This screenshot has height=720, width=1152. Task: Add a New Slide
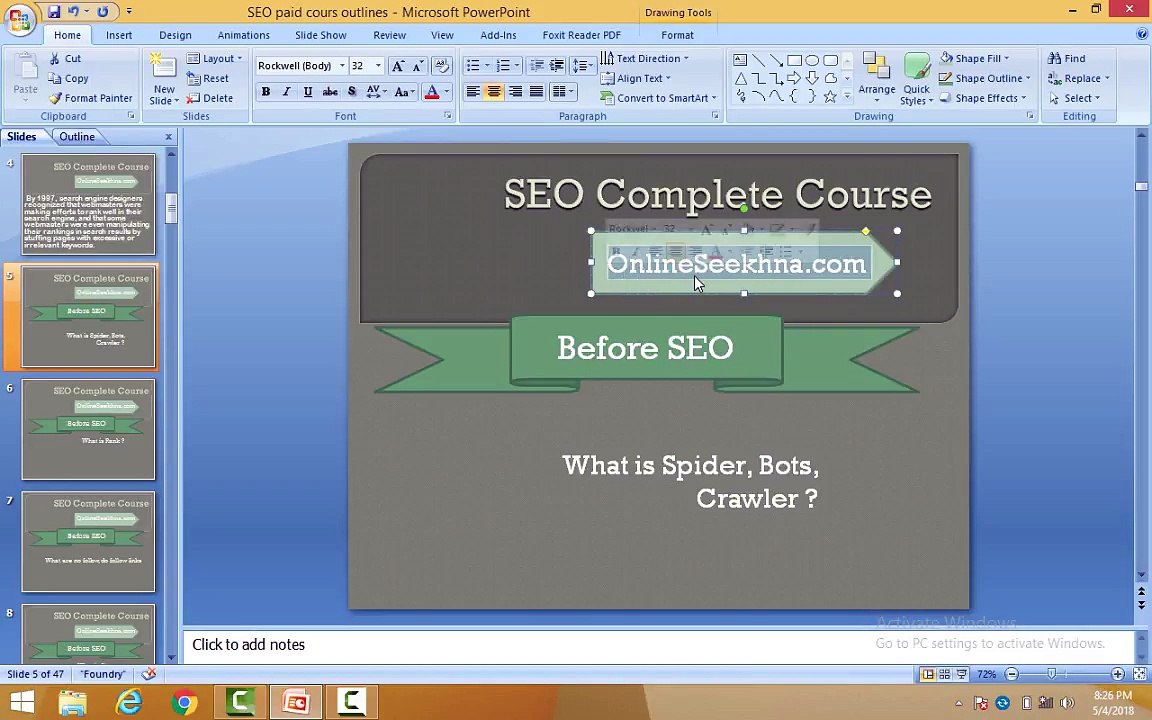click(x=164, y=79)
